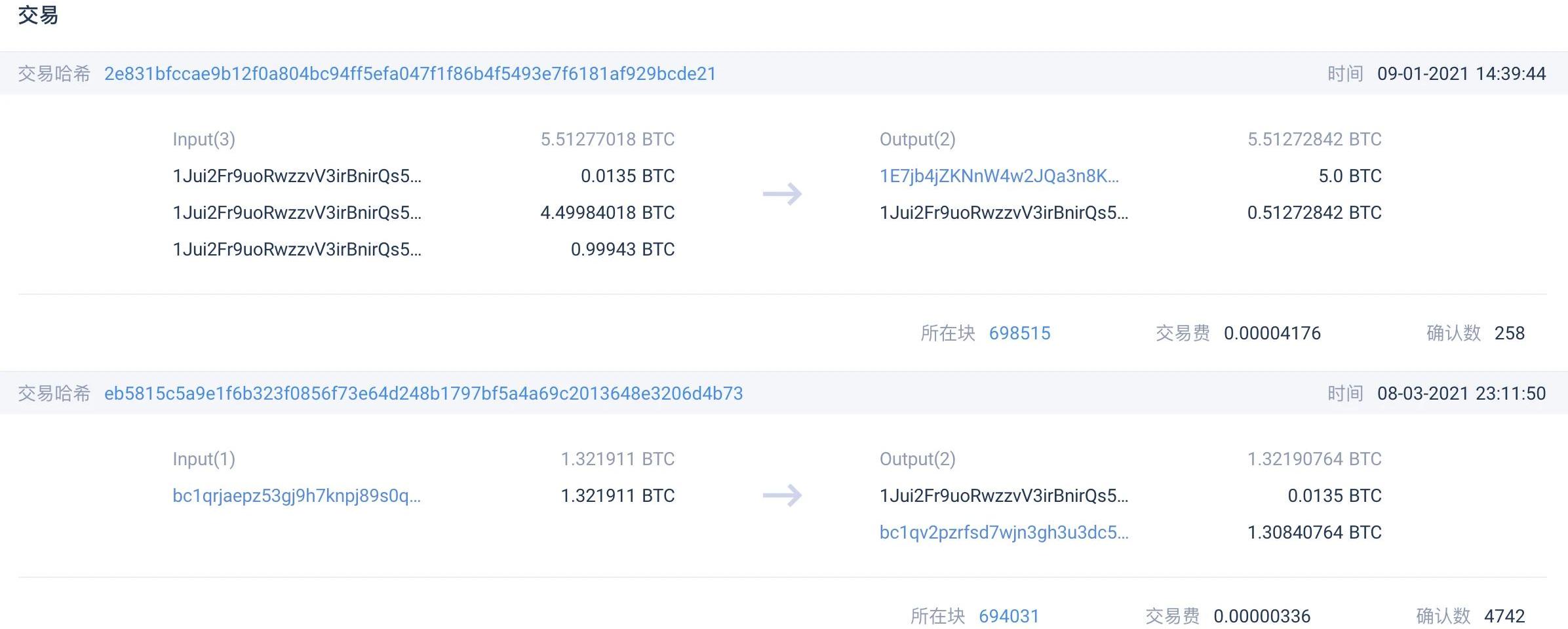
Task: Select the timestamp 09-01-2021 14:39:44
Action: (1461, 73)
